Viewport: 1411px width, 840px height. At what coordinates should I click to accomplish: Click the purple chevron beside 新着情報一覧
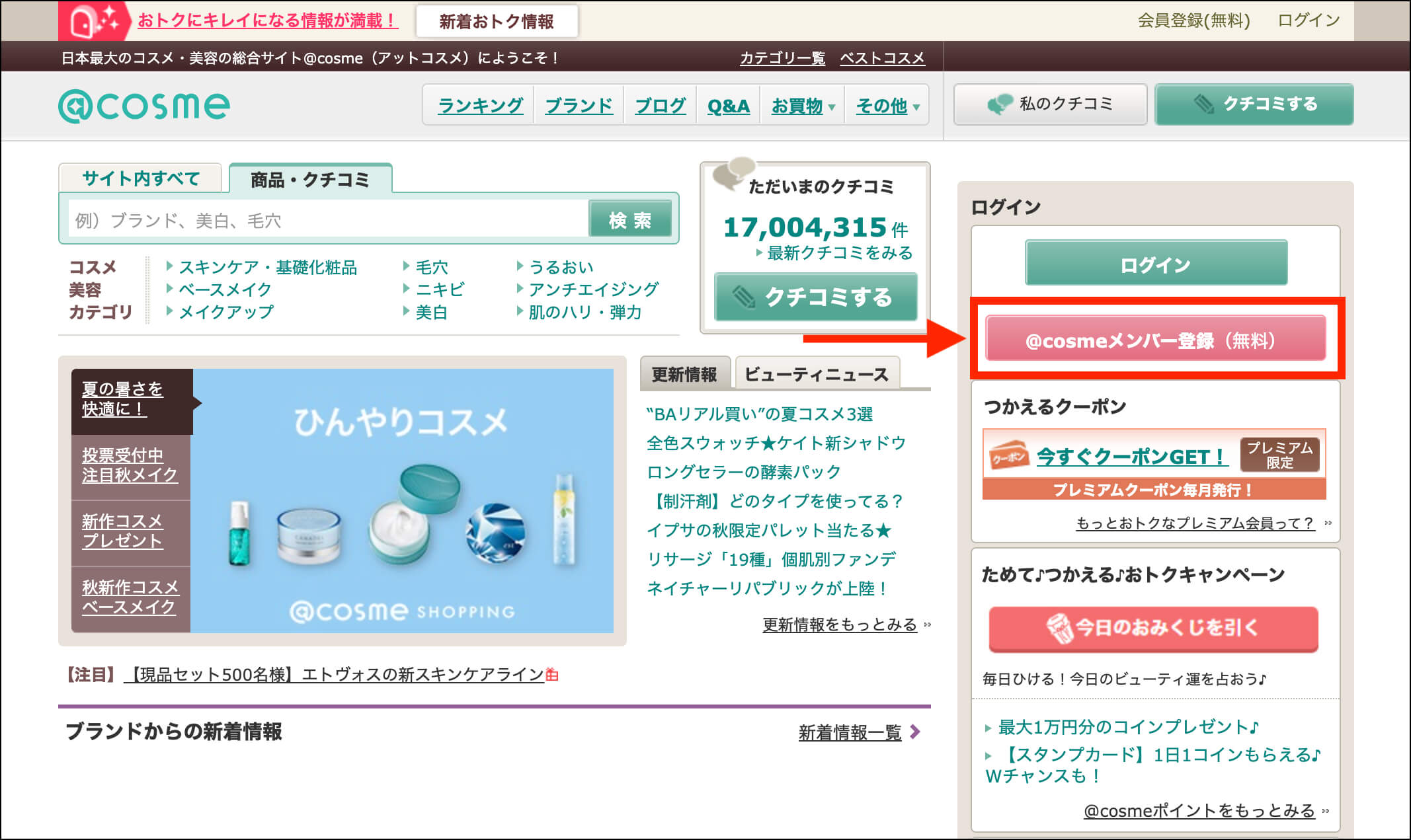(x=915, y=732)
